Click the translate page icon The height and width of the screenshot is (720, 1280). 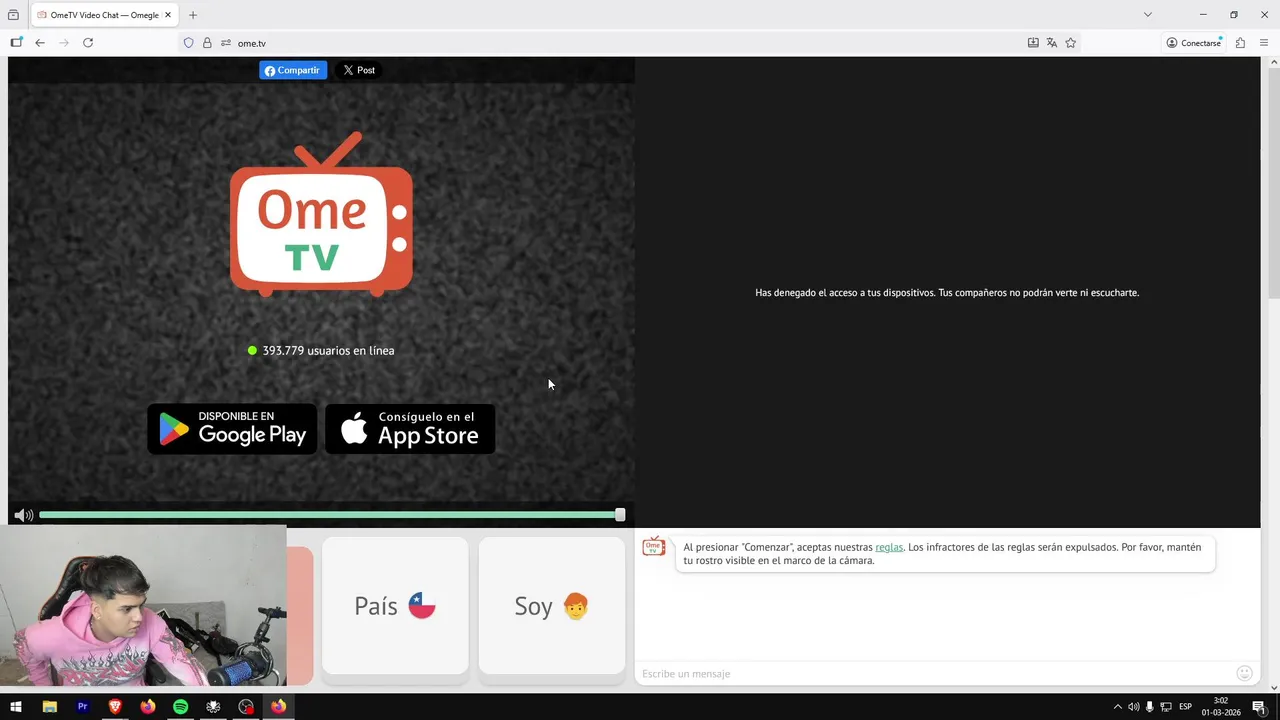coord(1052,43)
